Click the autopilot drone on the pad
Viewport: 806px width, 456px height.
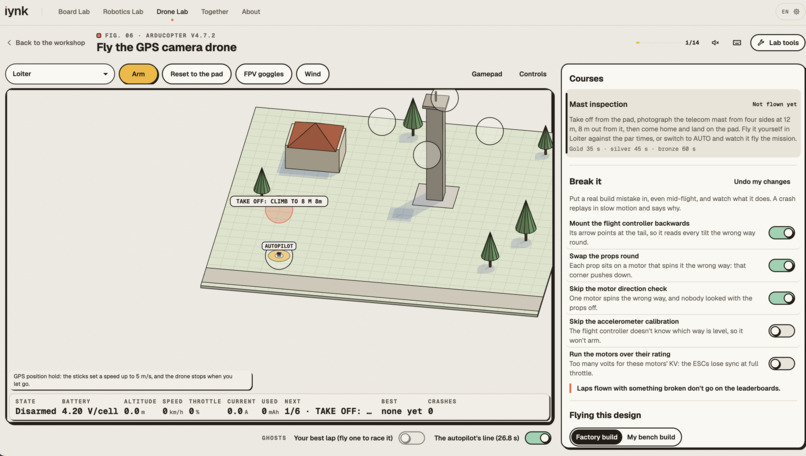pyautogui.click(x=279, y=256)
